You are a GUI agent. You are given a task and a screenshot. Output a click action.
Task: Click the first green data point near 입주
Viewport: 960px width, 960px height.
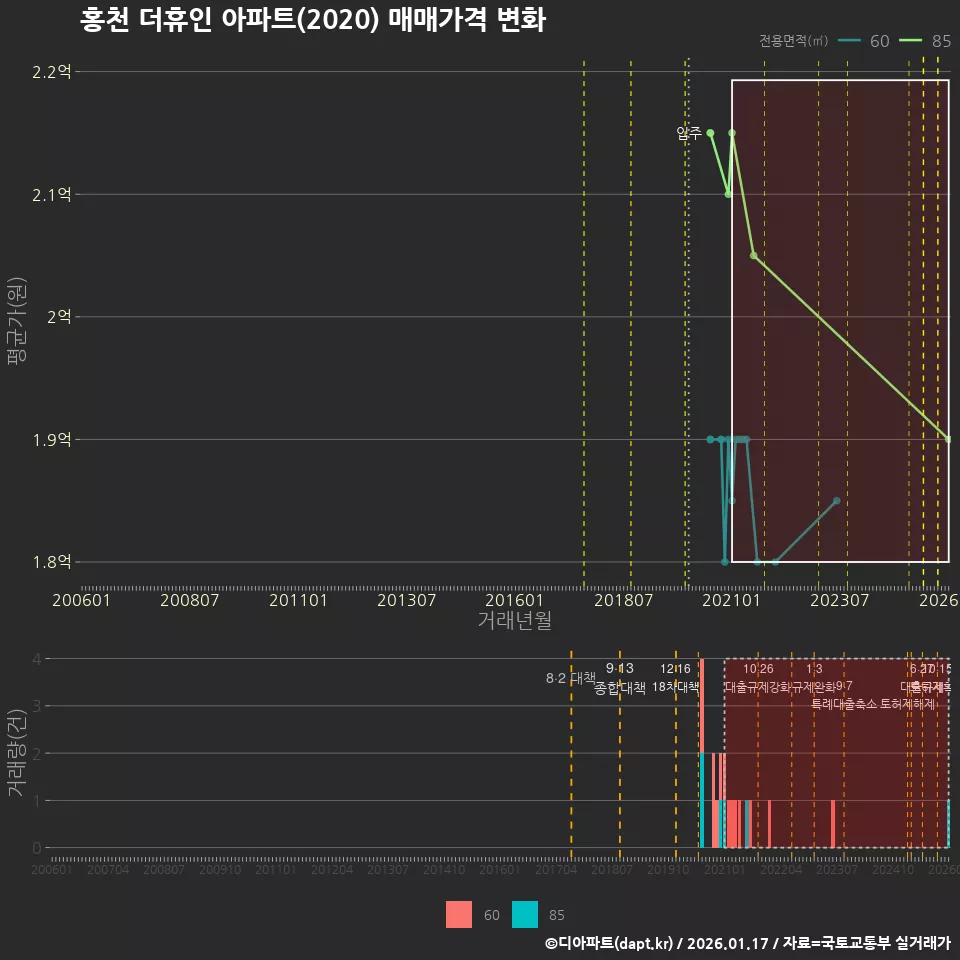[709, 133]
